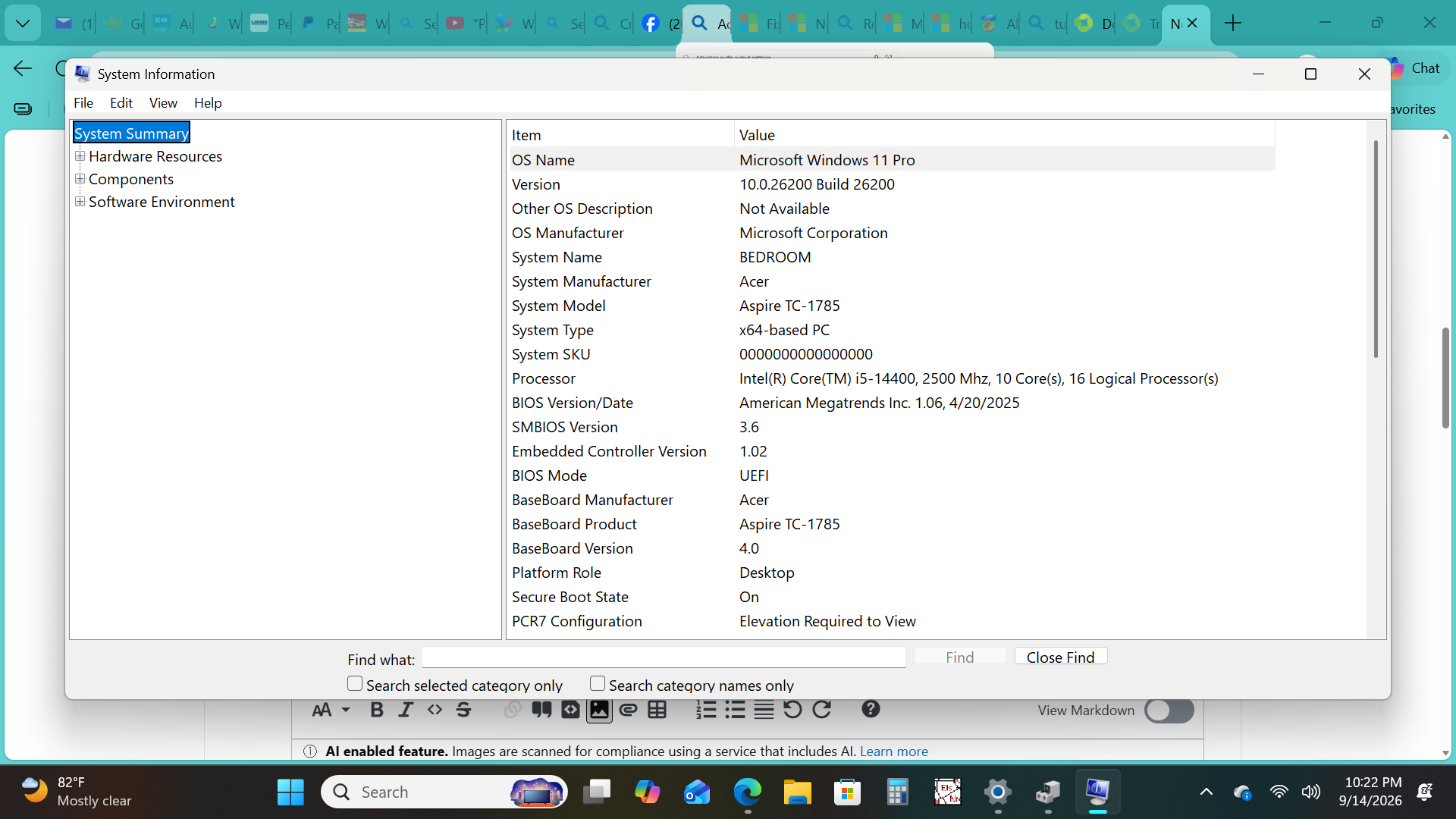Insert a table using the table icon
The width and height of the screenshot is (1456, 819).
[x=657, y=710]
